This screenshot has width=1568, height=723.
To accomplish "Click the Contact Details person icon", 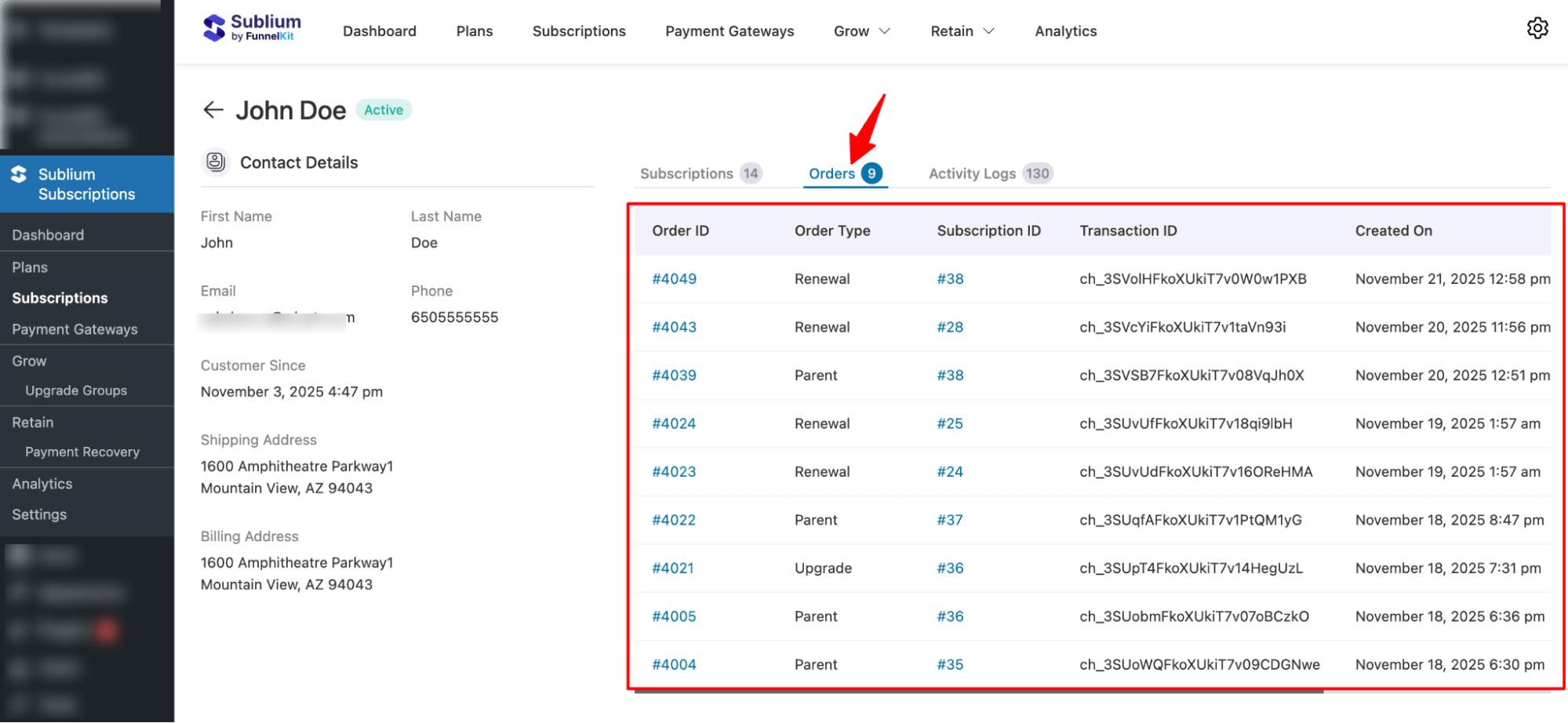I will pyautogui.click(x=215, y=162).
